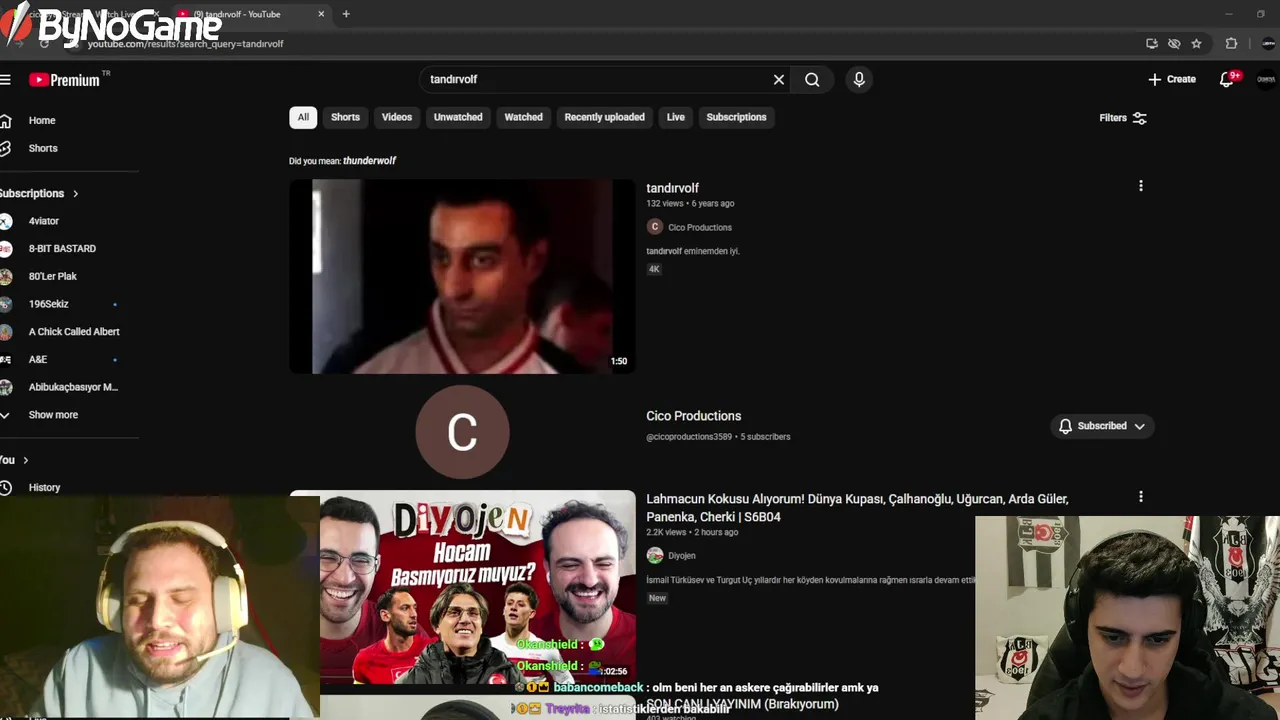Open the hamburger guide menu

pos(5,79)
